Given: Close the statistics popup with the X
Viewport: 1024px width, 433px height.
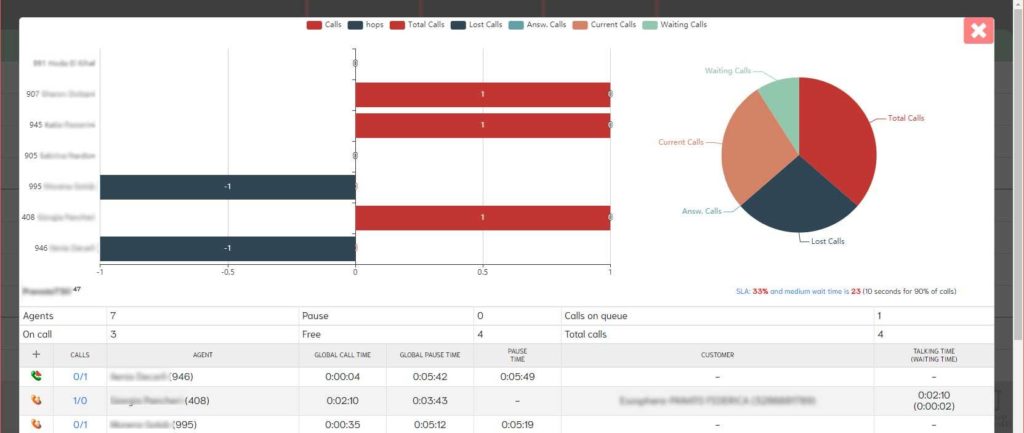Looking at the screenshot, I should [978, 30].
